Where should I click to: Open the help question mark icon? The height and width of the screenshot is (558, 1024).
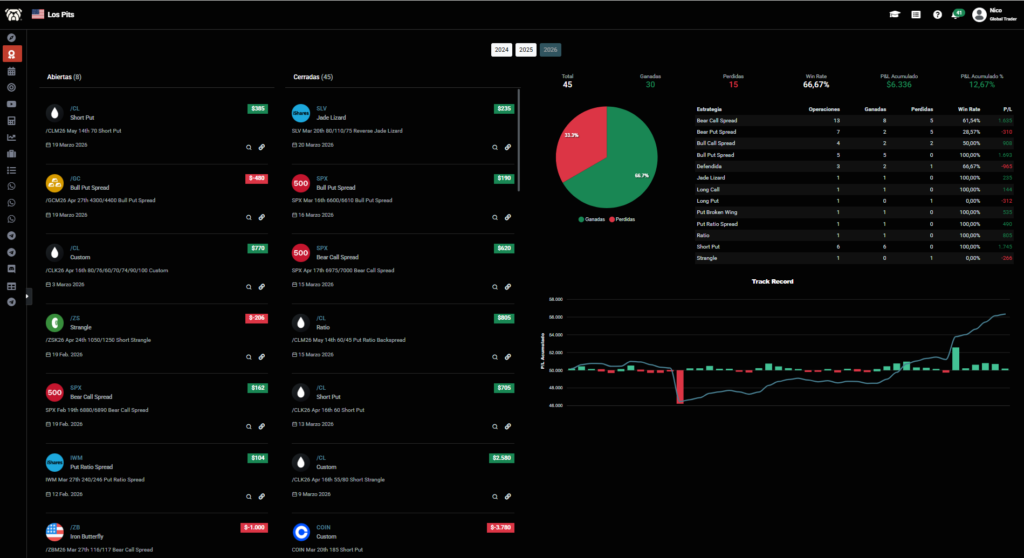(x=937, y=14)
